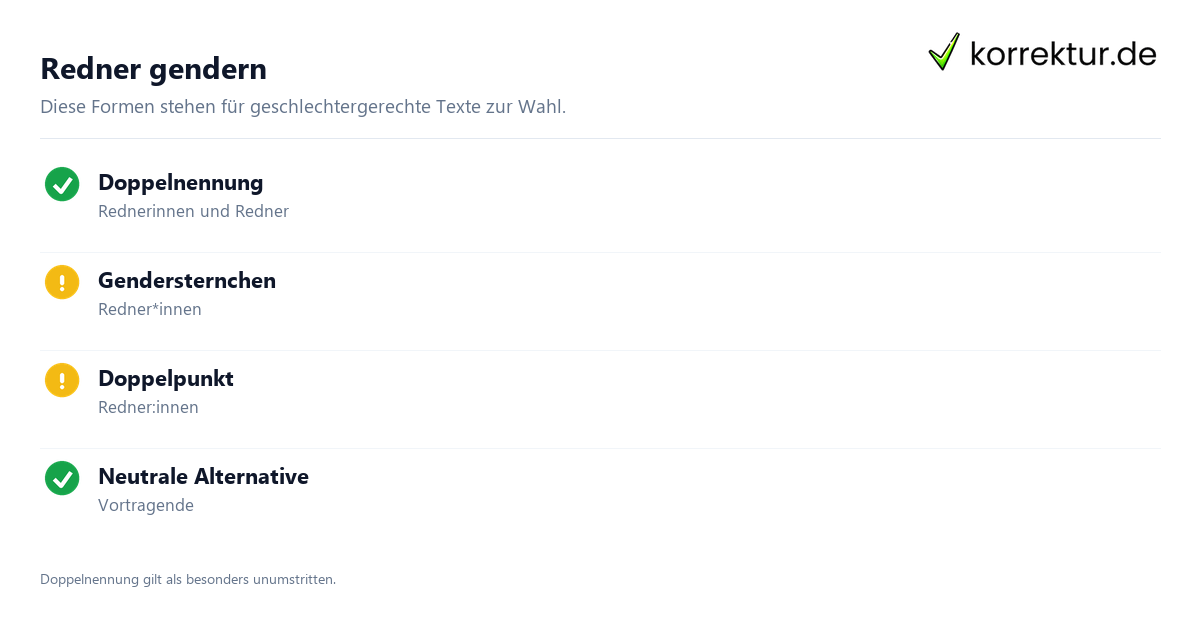
Task: Click the green checkmark in korrektur.de logo
Action: (x=944, y=51)
